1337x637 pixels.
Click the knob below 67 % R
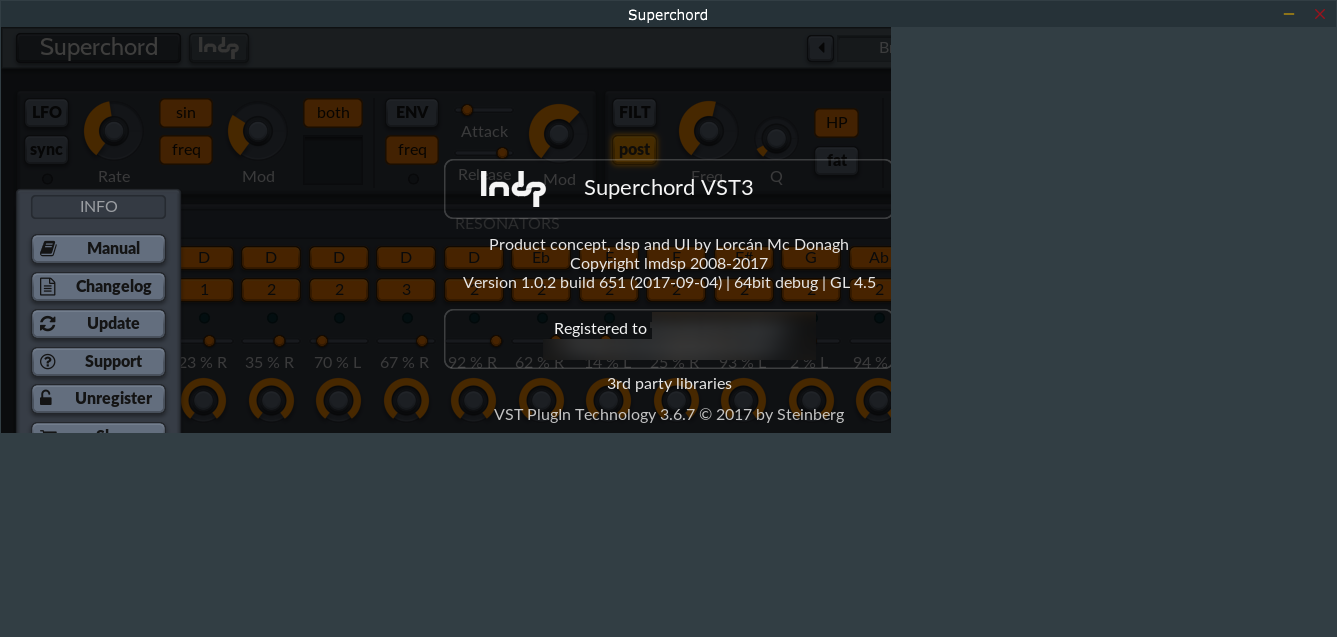[406, 400]
